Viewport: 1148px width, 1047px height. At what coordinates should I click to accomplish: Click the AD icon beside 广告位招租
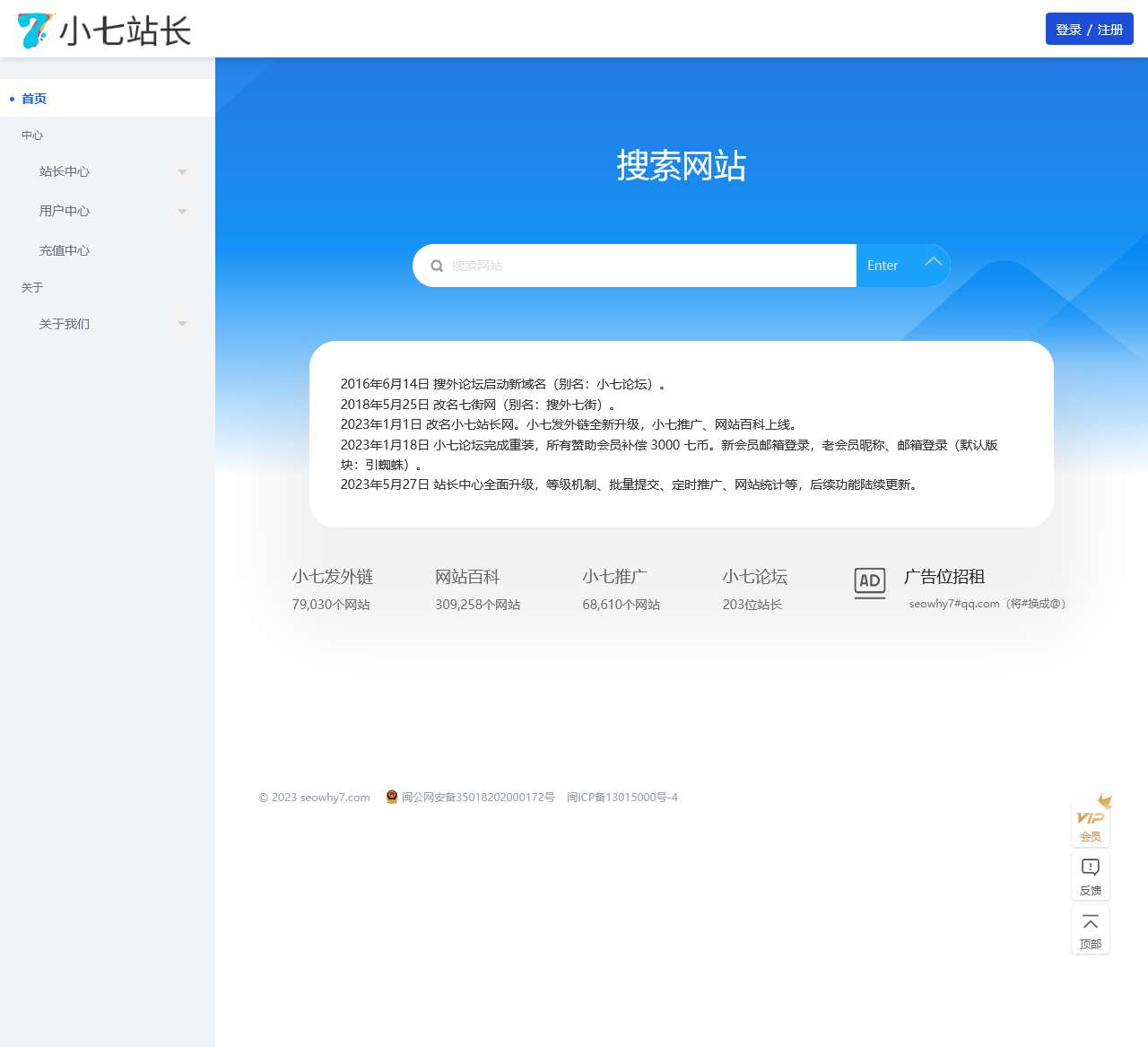[868, 583]
